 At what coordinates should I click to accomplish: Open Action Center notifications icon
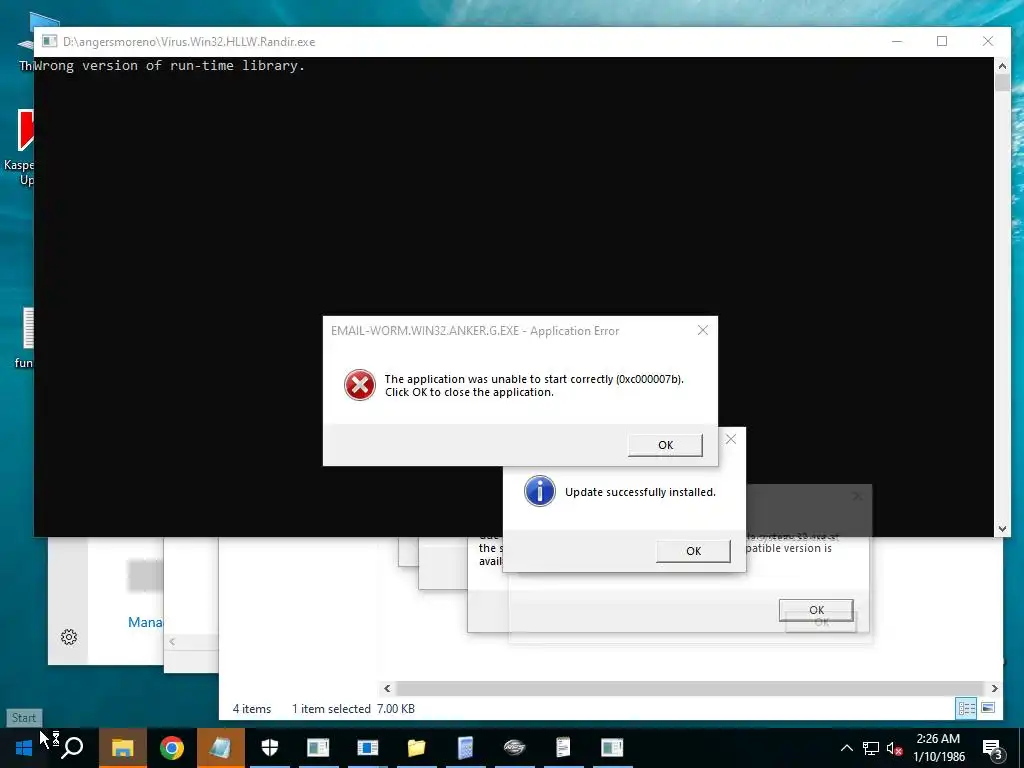(992, 749)
